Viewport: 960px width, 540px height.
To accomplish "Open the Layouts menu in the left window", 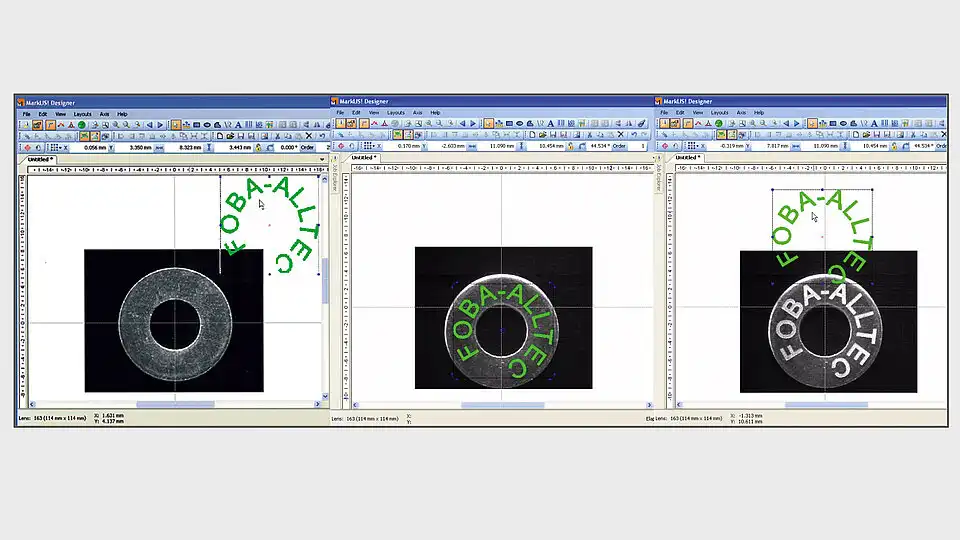I will click(82, 114).
